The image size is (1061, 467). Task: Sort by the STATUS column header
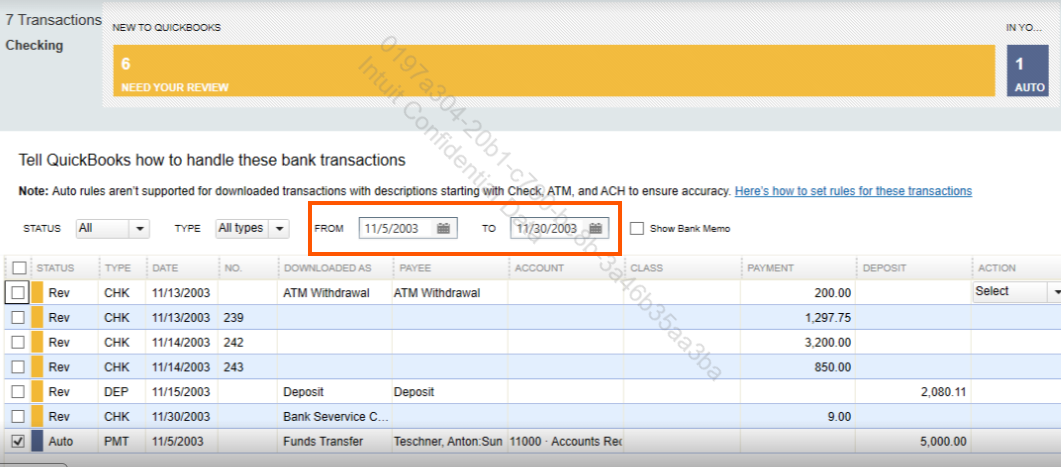(55, 268)
